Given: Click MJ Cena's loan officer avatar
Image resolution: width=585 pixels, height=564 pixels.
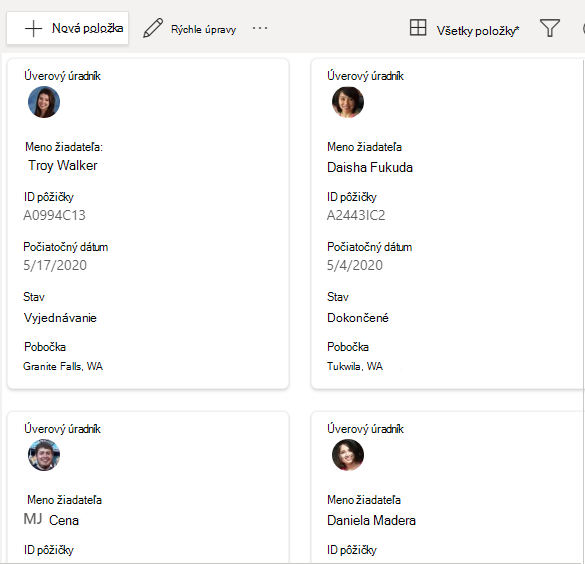Looking at the screenshot, I should (44, 455).
